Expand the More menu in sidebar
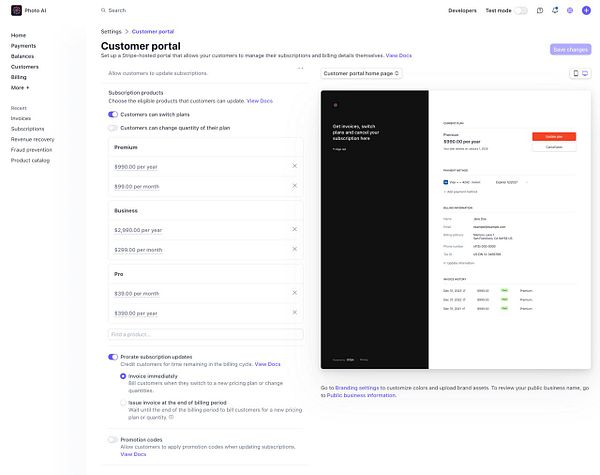 pyautogui.click(x=20, y=88)
